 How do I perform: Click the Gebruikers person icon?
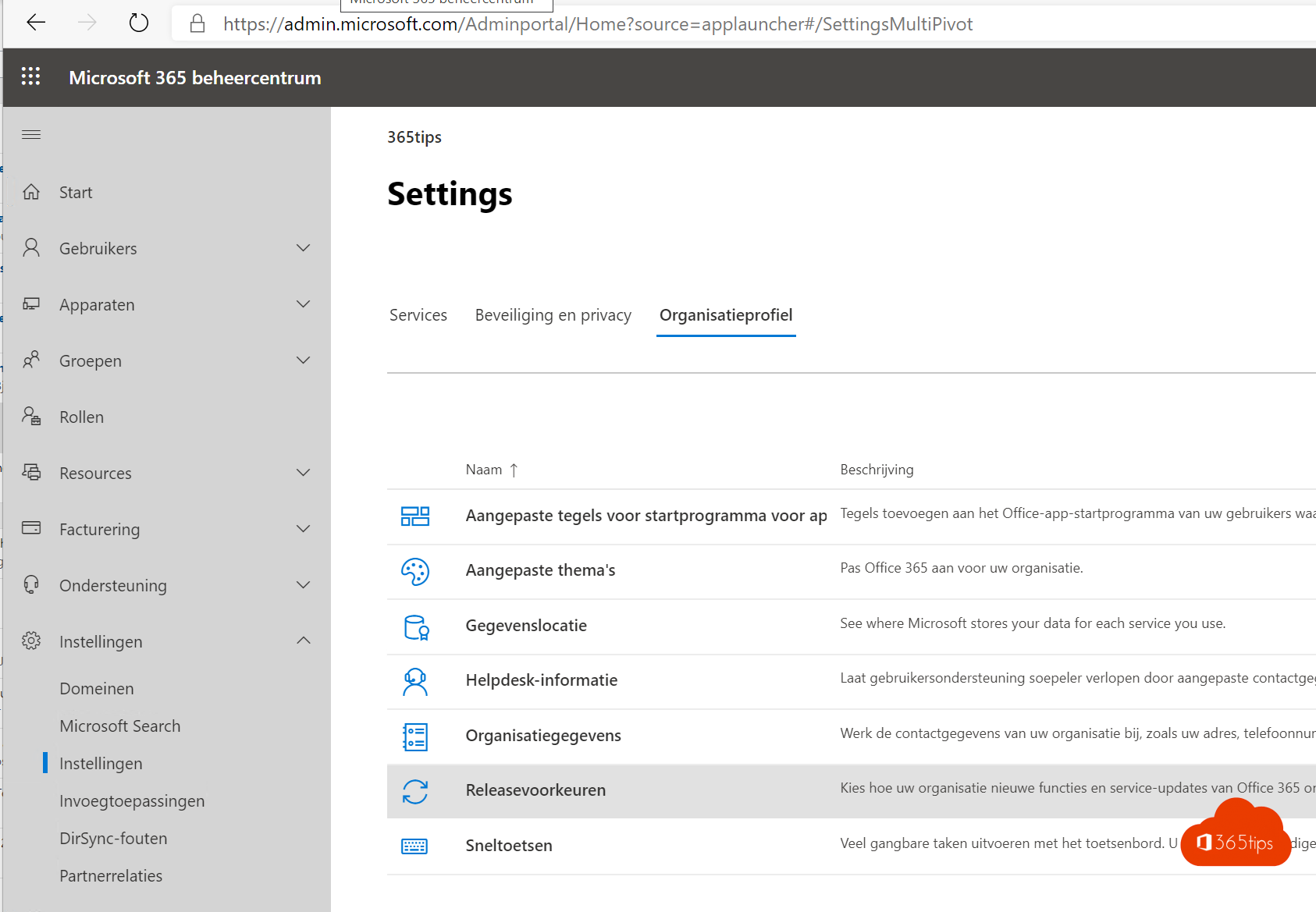pyautogui.click(x=31, y=248)
